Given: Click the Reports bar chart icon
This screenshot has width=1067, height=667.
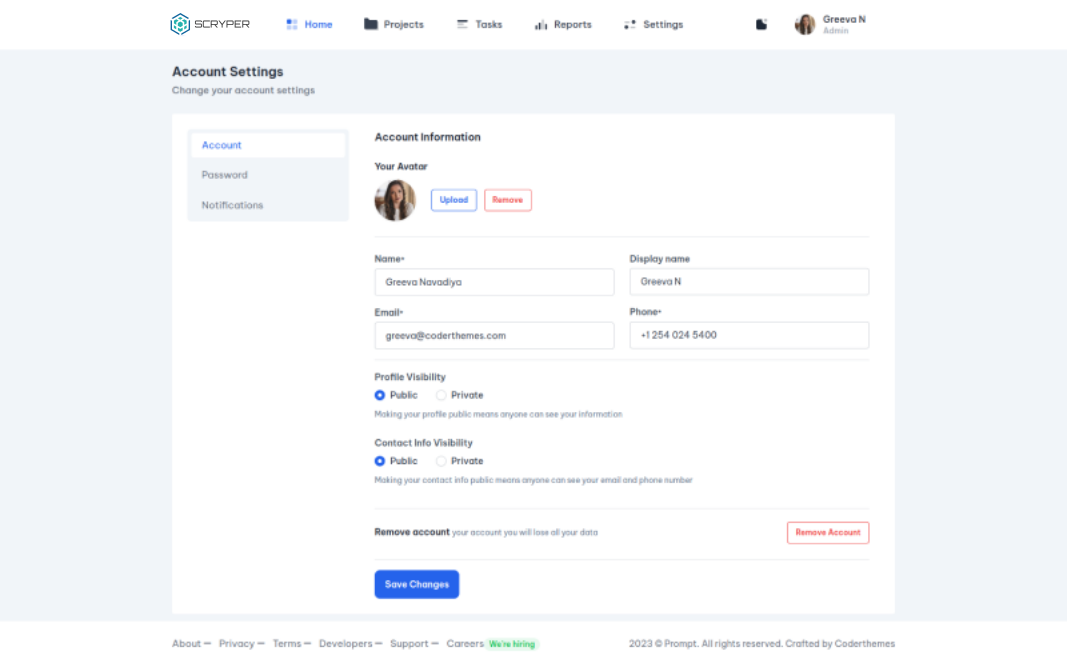Looking at the screenshot, I should [x=541, y=24].
